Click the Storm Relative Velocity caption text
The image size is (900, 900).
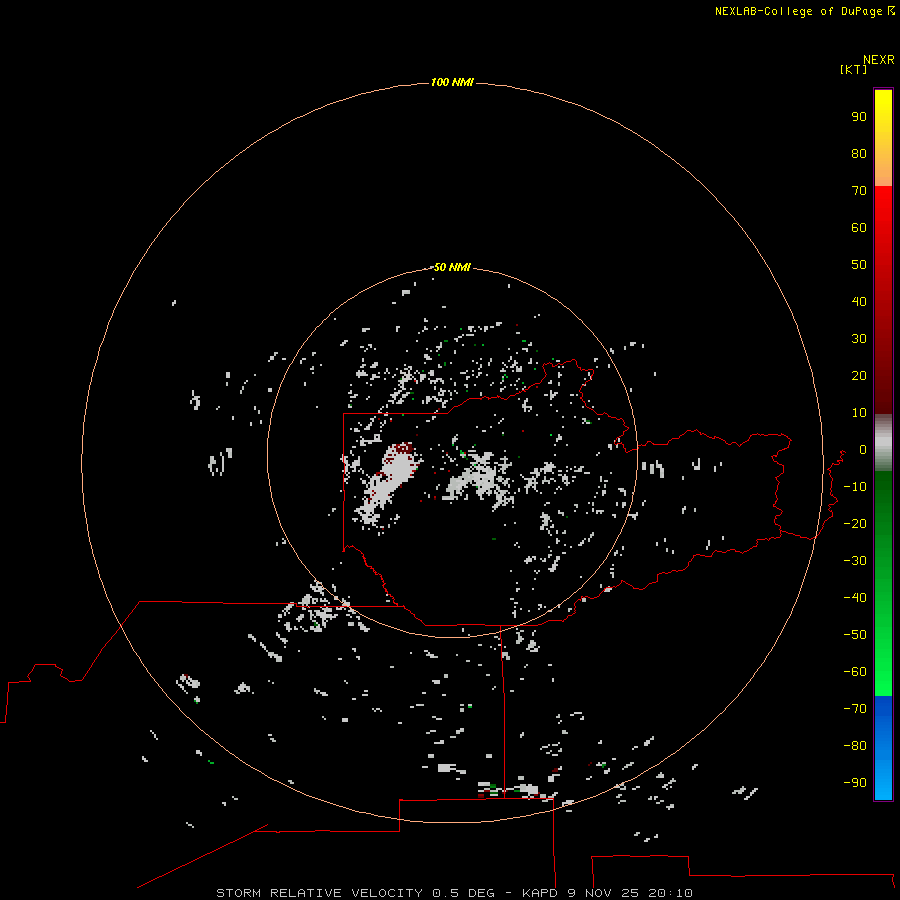coord(454,893)
